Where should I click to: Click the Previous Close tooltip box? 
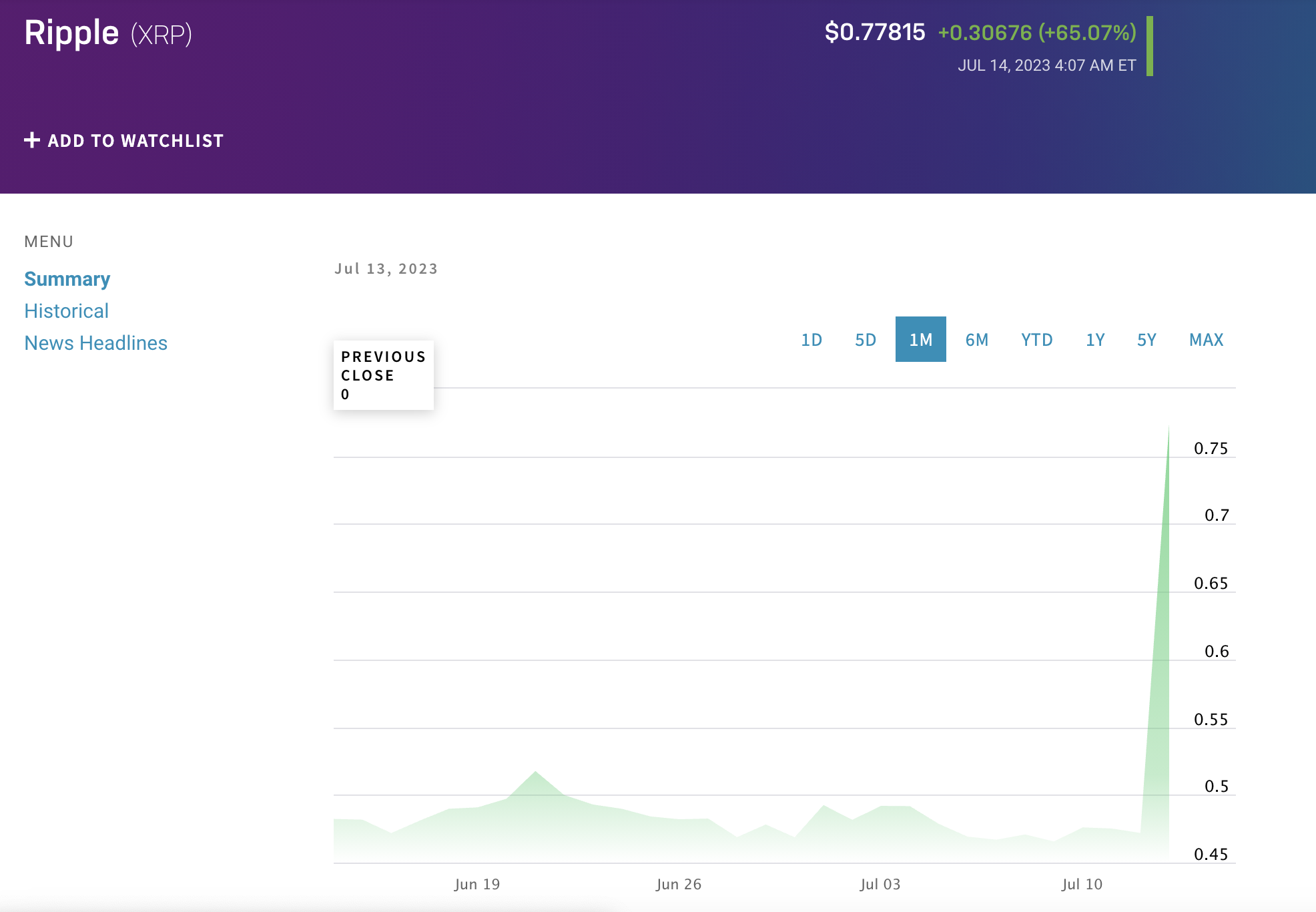coord(383,375)
